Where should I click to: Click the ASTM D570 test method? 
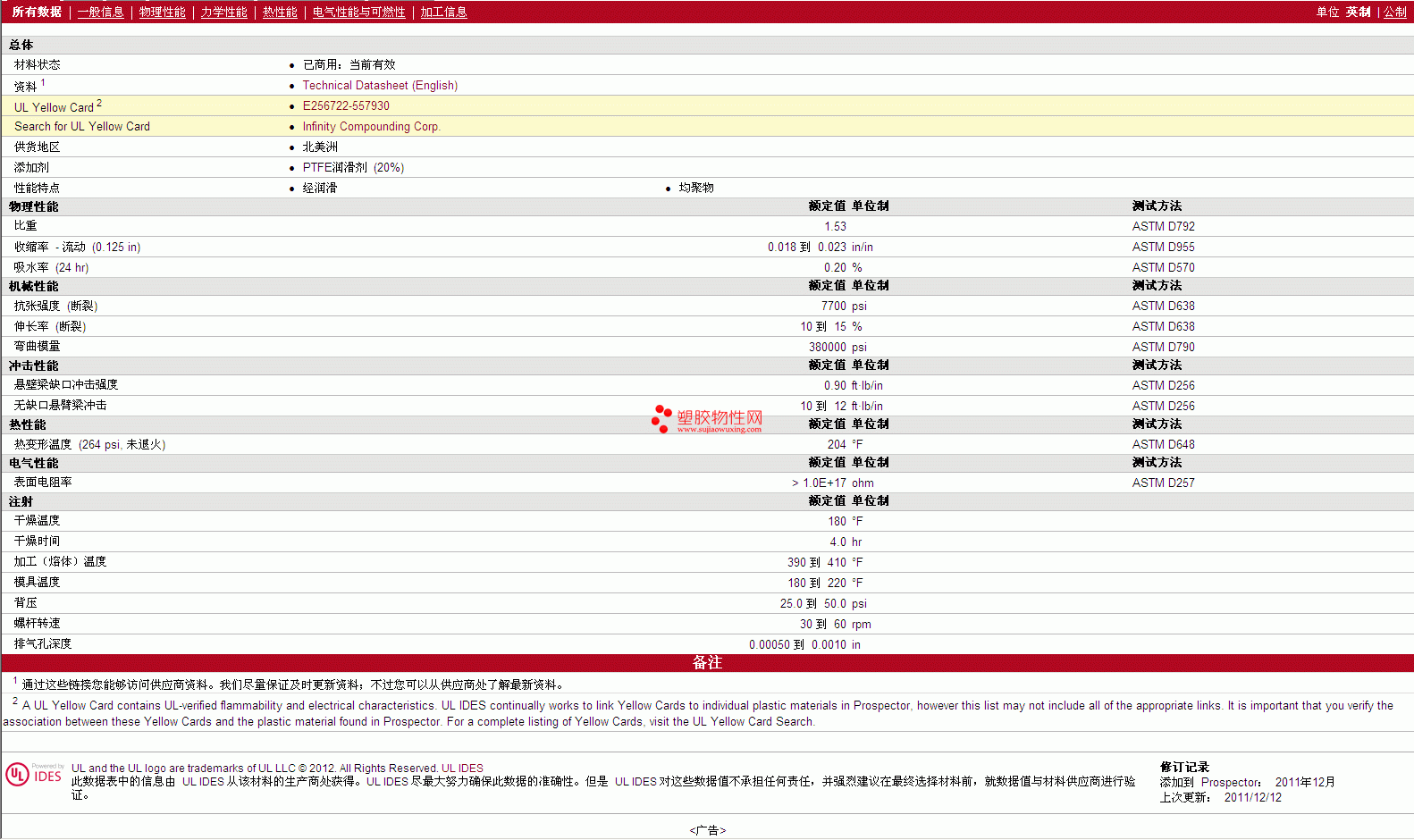click(1163, 267)
